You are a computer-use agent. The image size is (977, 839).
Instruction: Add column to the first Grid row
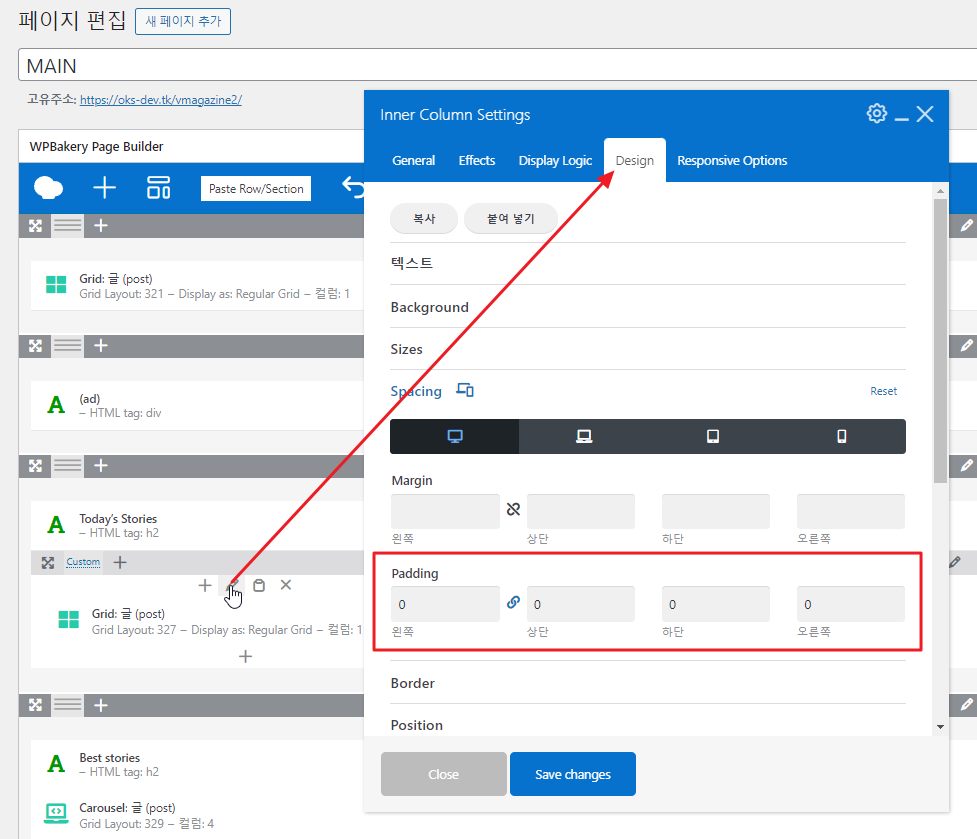pos(100,225)
